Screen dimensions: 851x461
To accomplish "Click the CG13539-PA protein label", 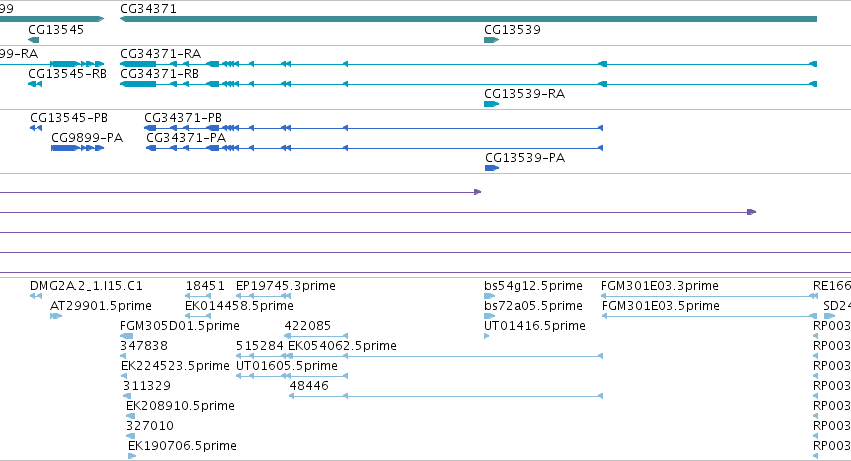I will tap(525, 158).
